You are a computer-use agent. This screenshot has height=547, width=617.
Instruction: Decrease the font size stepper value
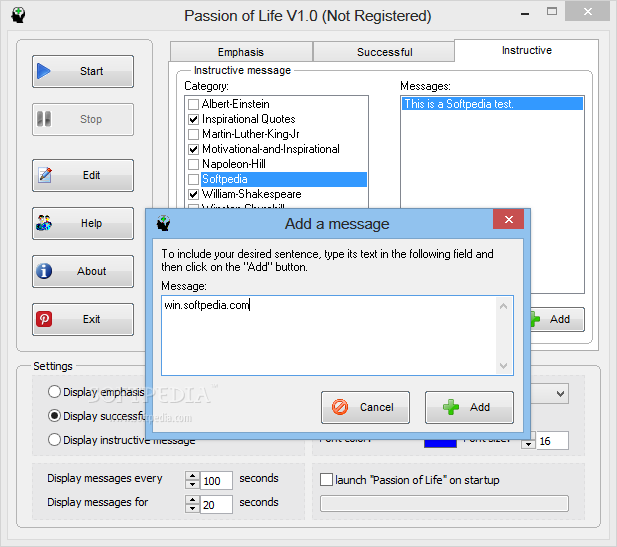coord(528,444)
